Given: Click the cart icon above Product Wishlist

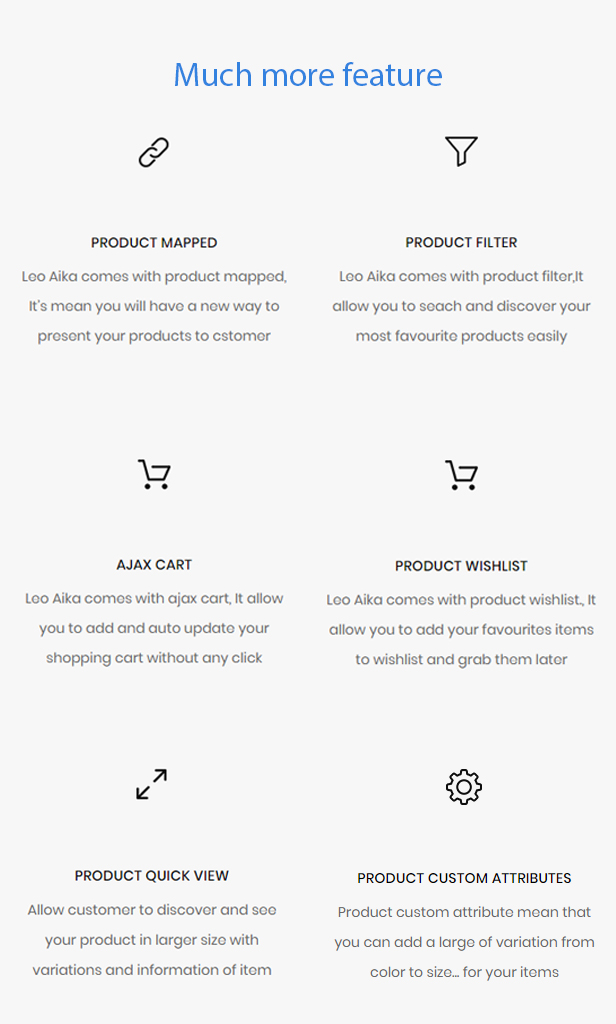Looking at the screenshot, I should (x=461, y=475).
